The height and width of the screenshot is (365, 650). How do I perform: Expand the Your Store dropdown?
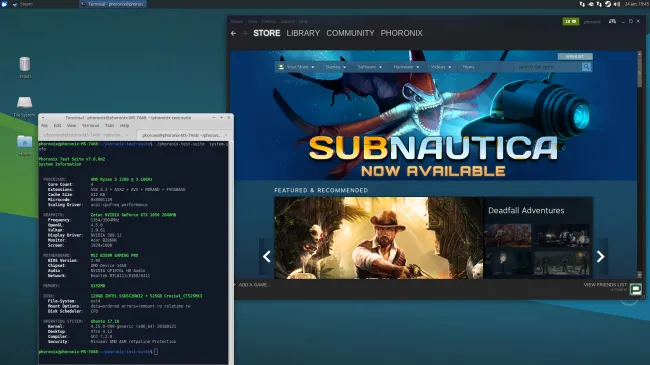click(x=297, y=67)
